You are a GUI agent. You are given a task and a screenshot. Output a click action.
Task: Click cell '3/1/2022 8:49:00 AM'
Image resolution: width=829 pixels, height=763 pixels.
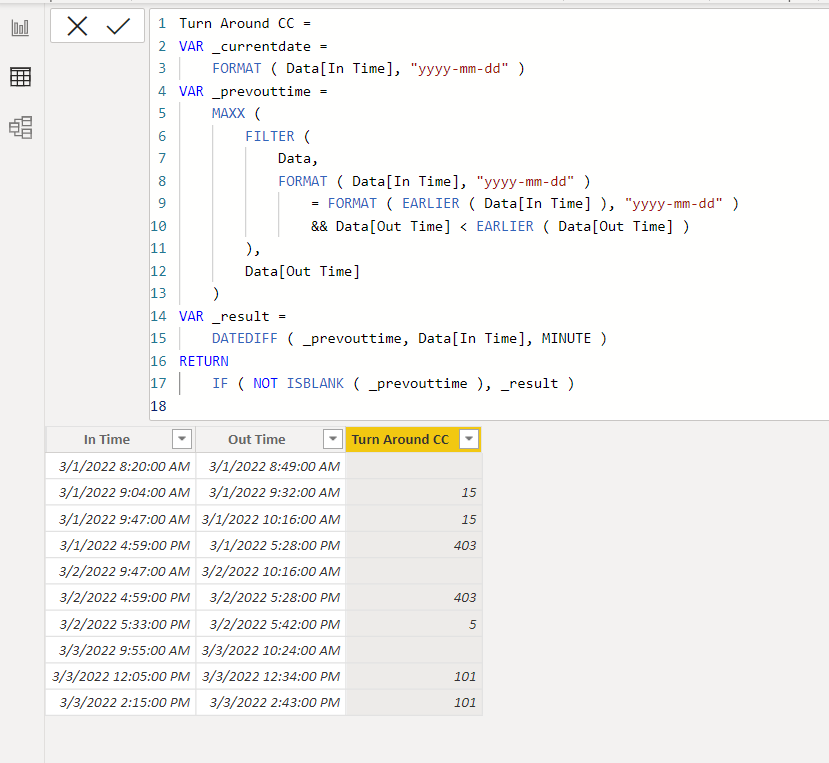click(x=271, y=466)
